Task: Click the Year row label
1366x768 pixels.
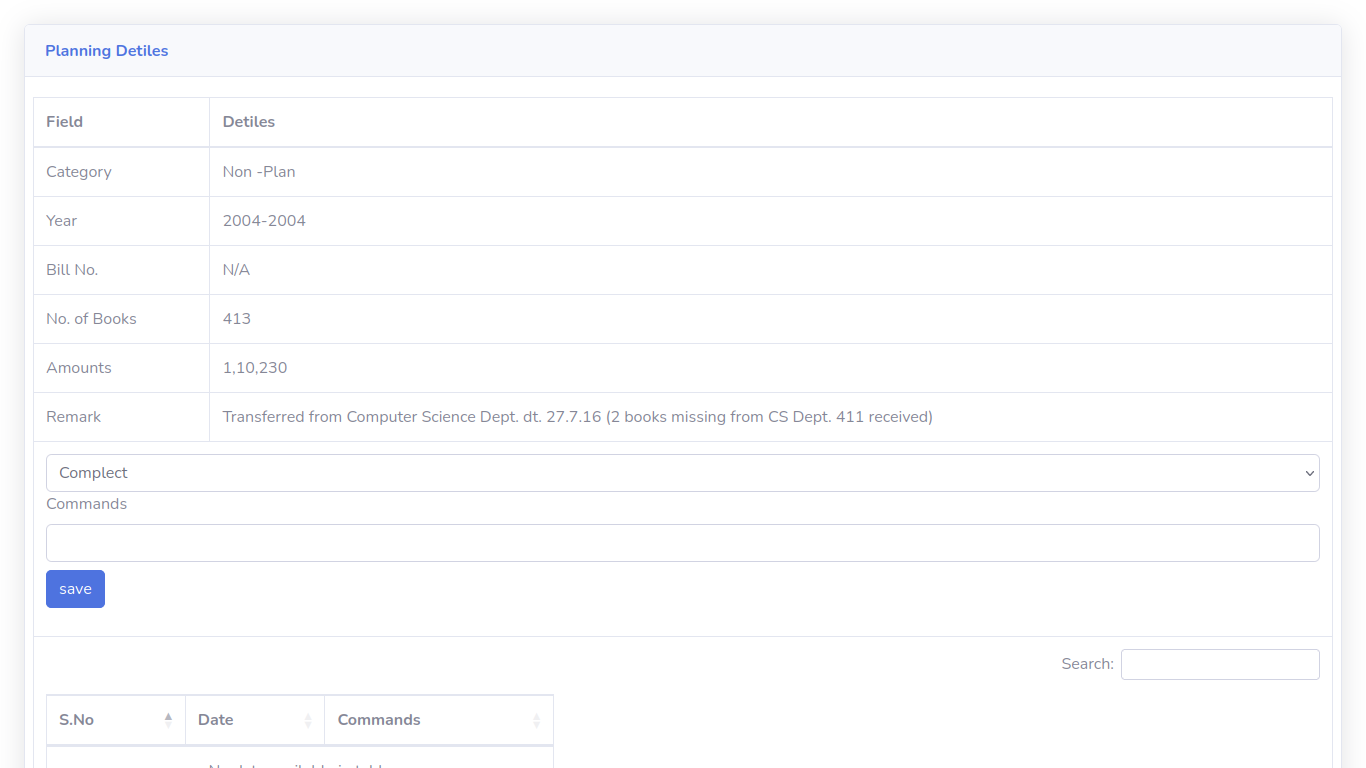Action: click(x=61, y=221)
